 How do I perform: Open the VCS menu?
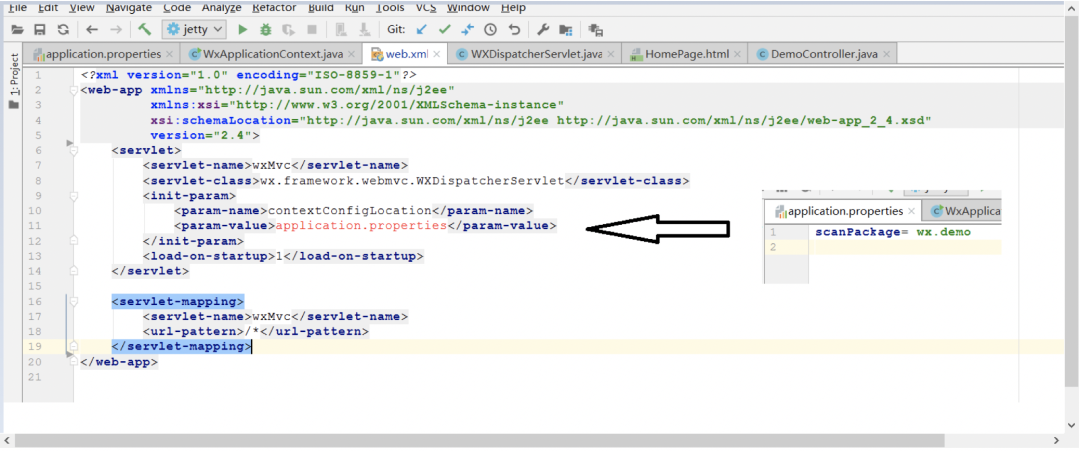click(x=426, y=8)
